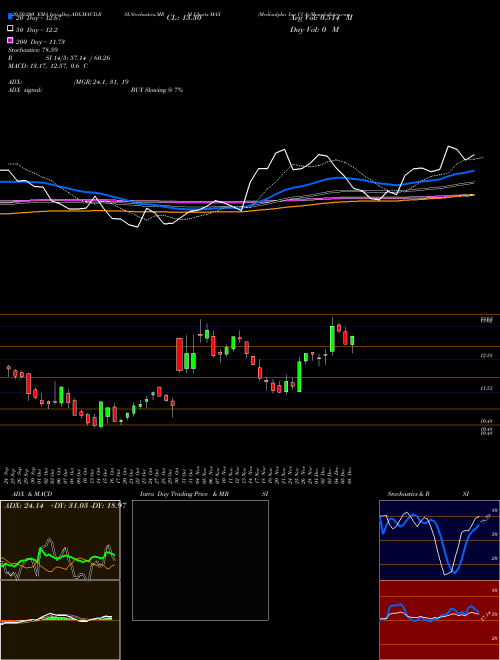Image resolution: width=500 pixels, height=660 pixels.
Task: Click the Avg Vol: 0.514 M label
Action: pyautogui.click(x=321, y=18)
